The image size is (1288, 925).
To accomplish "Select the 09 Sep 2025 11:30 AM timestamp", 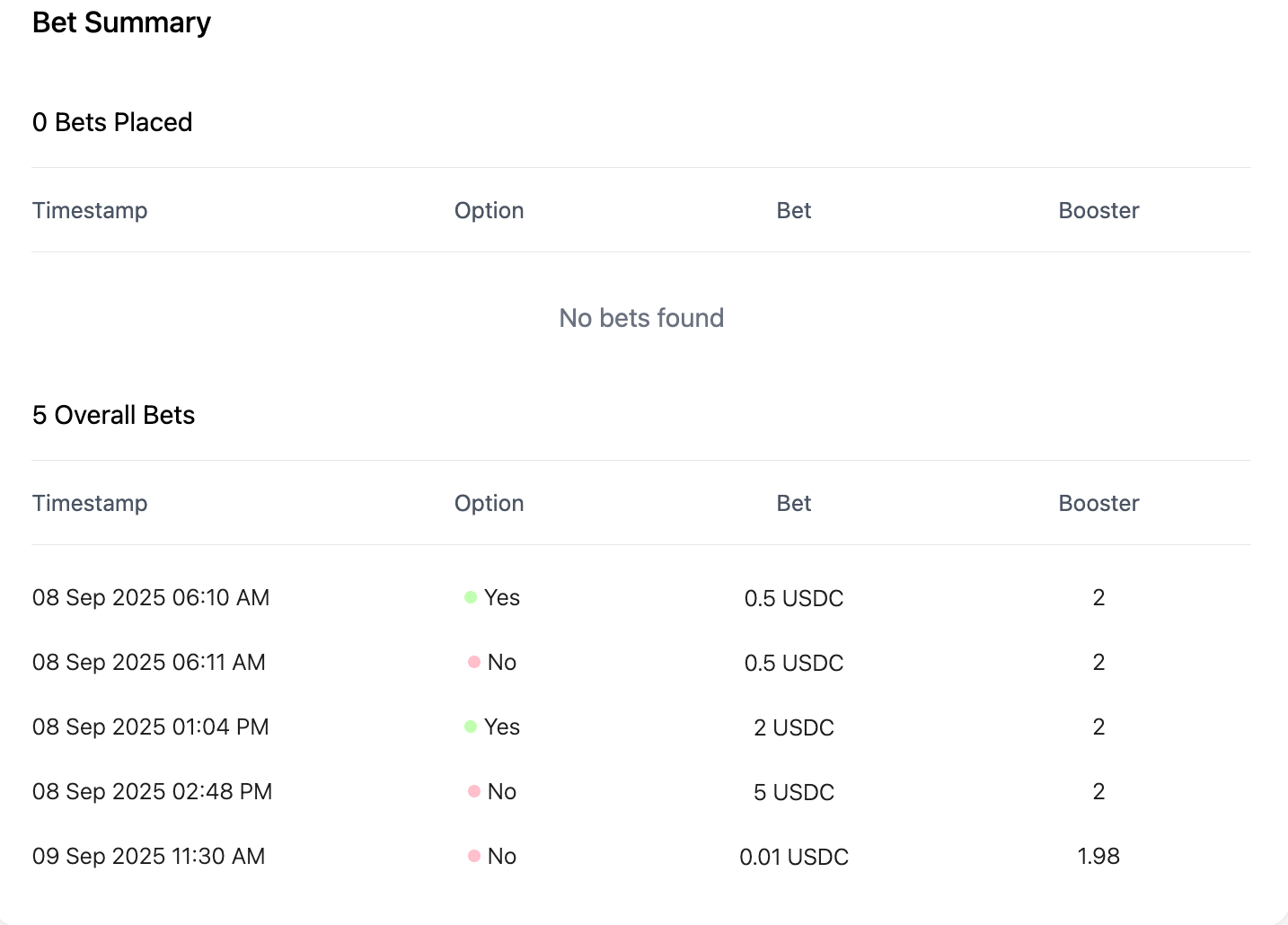I will 149,856.
